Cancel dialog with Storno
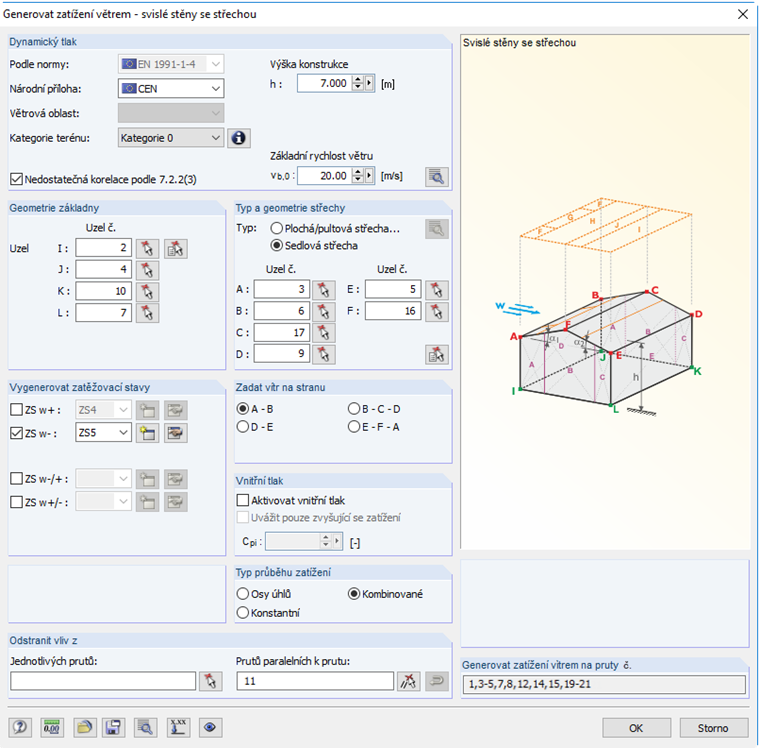Screen dimensions: 760x748 tap(713, 728)
